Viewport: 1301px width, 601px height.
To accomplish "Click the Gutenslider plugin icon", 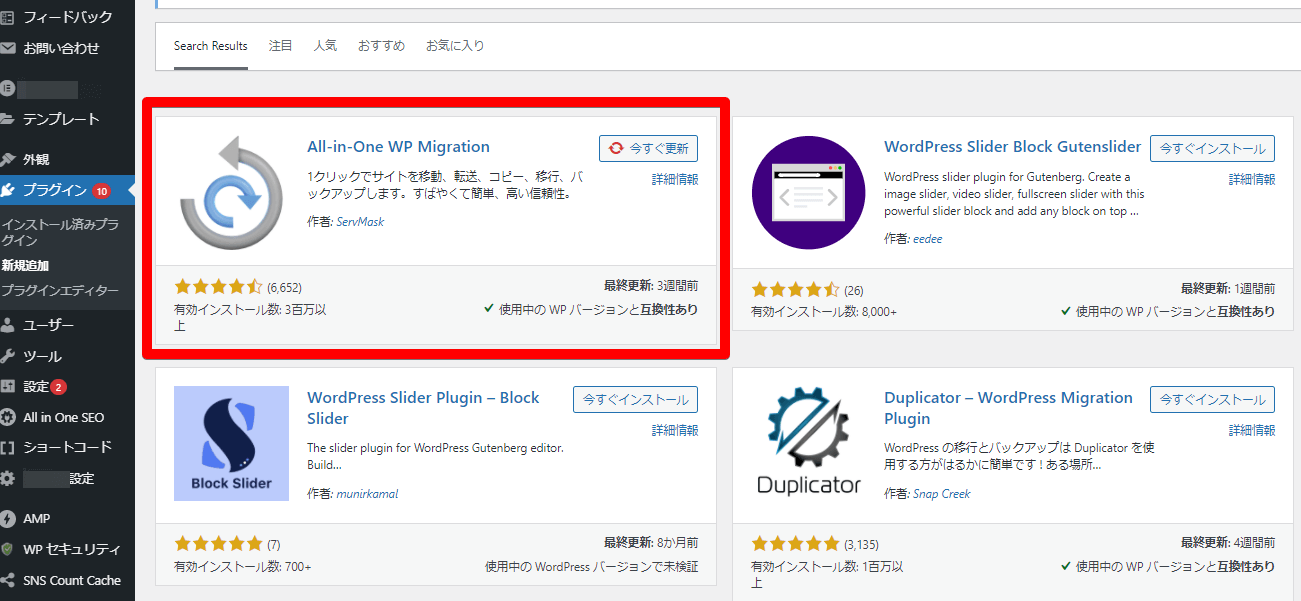I will pyautogui.click(x=808, y=193).
